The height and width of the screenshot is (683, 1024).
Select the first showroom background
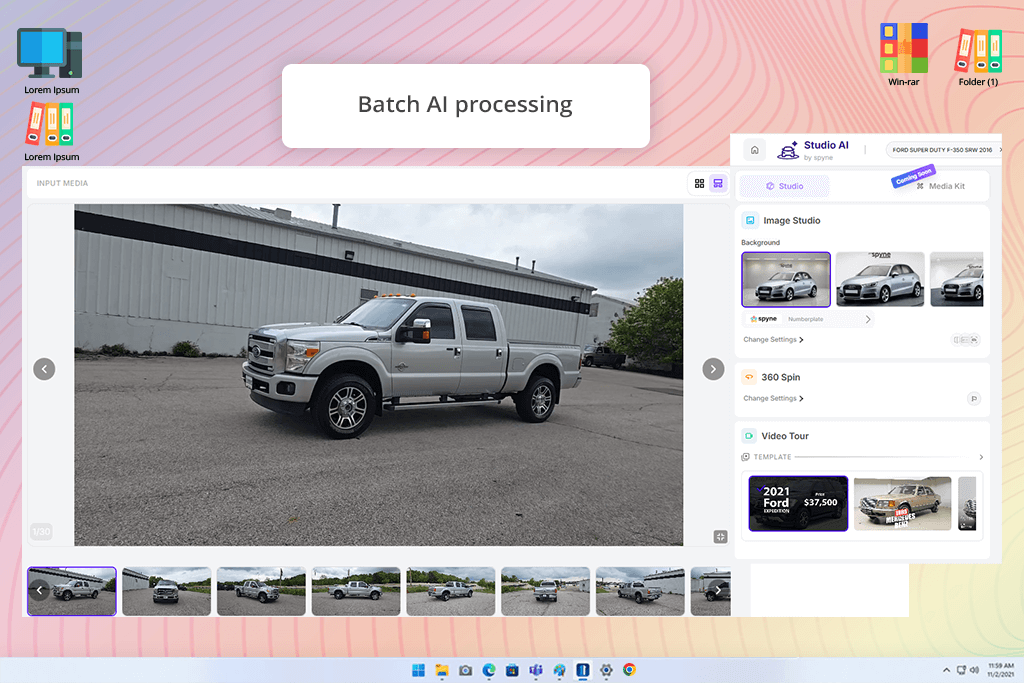786,279
